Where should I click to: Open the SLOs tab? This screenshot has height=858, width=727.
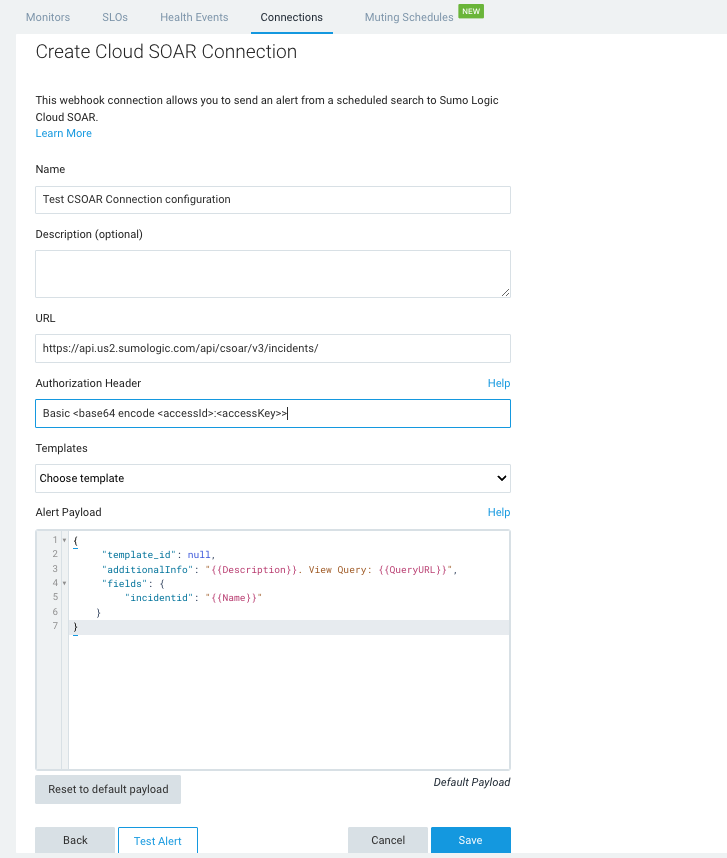(115, 17)
